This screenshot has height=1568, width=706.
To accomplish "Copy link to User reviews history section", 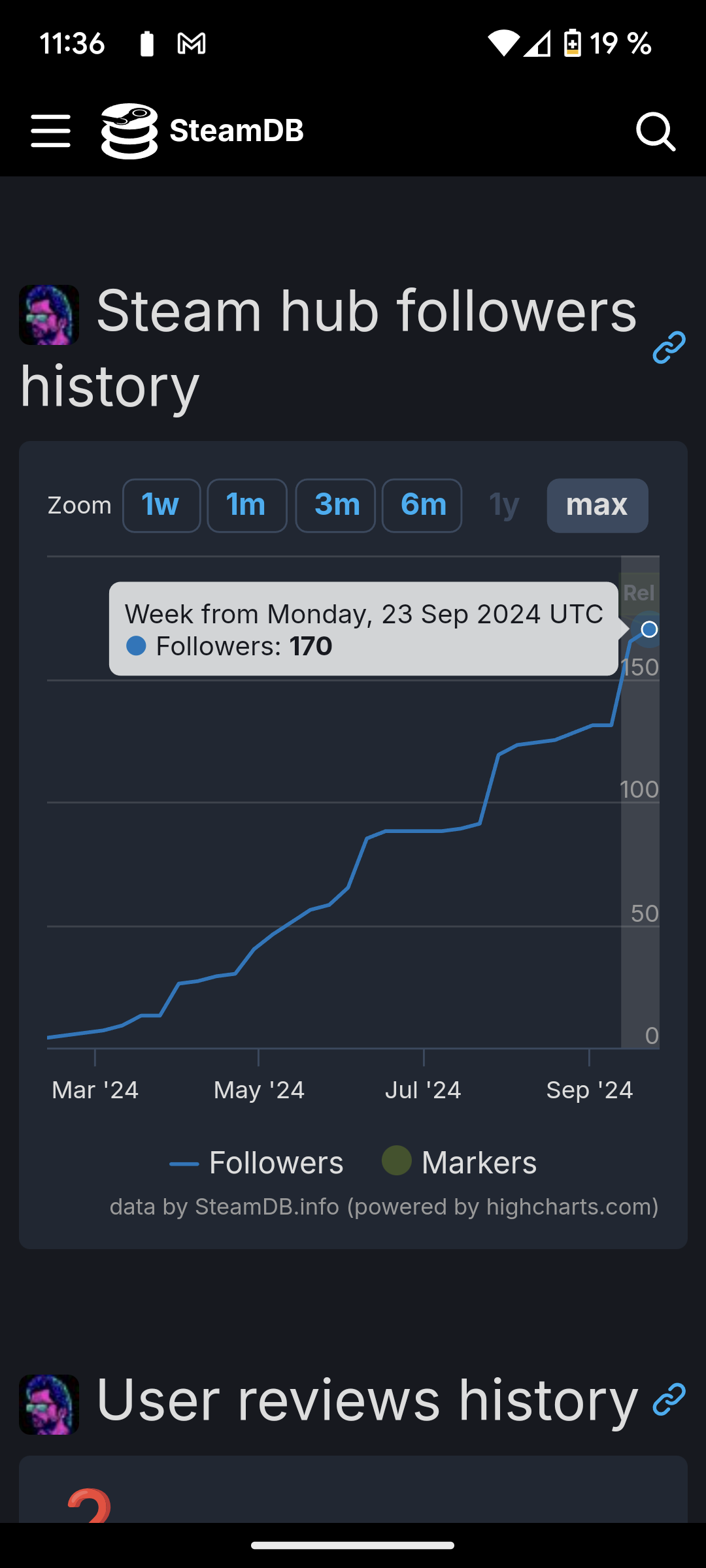I will pyautogui.click(x=669, y=1399).
